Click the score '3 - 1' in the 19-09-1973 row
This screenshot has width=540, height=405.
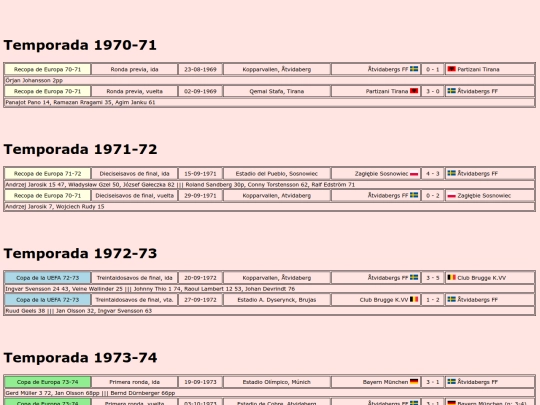pyautogui.click(x=433, y=382)
